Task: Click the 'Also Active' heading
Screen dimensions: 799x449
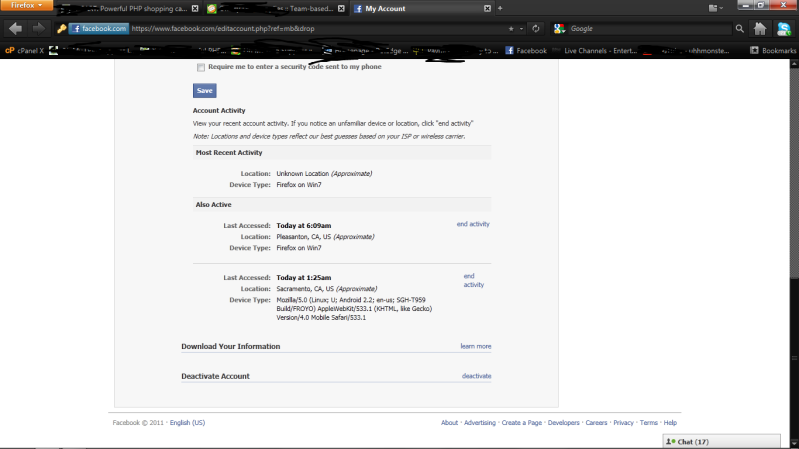Action: (x=214, y=204)
